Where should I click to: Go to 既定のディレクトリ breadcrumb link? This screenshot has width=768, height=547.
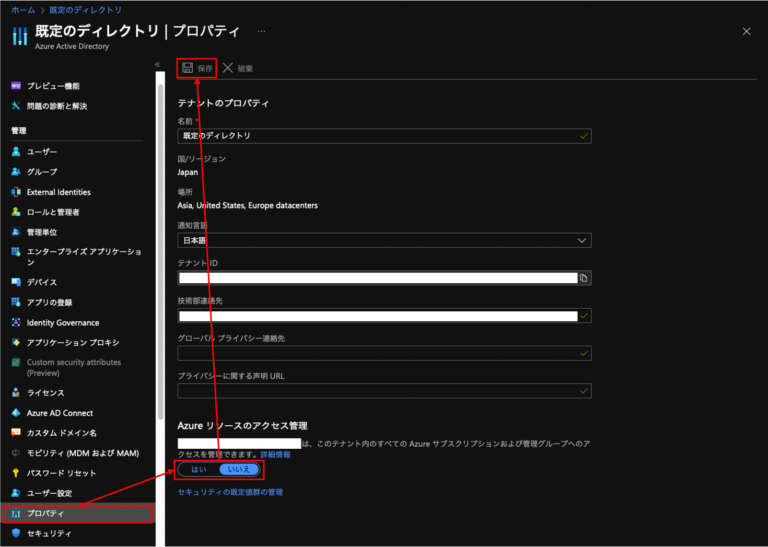86,10
